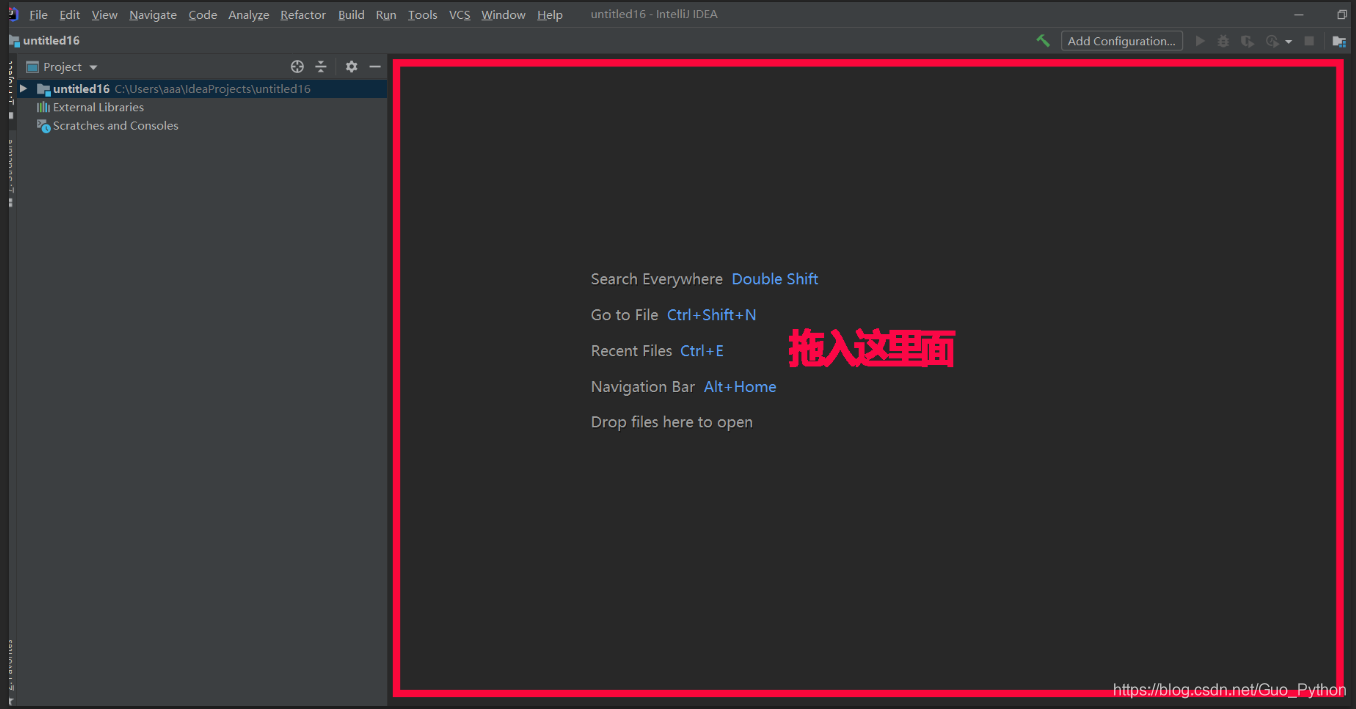Click the Ctrl+E shortcut text
The height and width of the screenshot is (709, 1356).
[702, 351]
